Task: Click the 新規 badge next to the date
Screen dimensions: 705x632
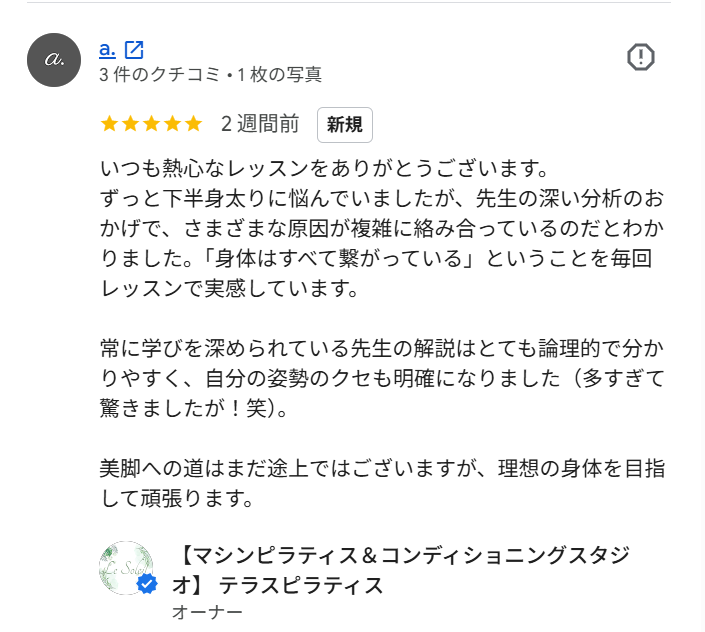Action: click(345, 125)
